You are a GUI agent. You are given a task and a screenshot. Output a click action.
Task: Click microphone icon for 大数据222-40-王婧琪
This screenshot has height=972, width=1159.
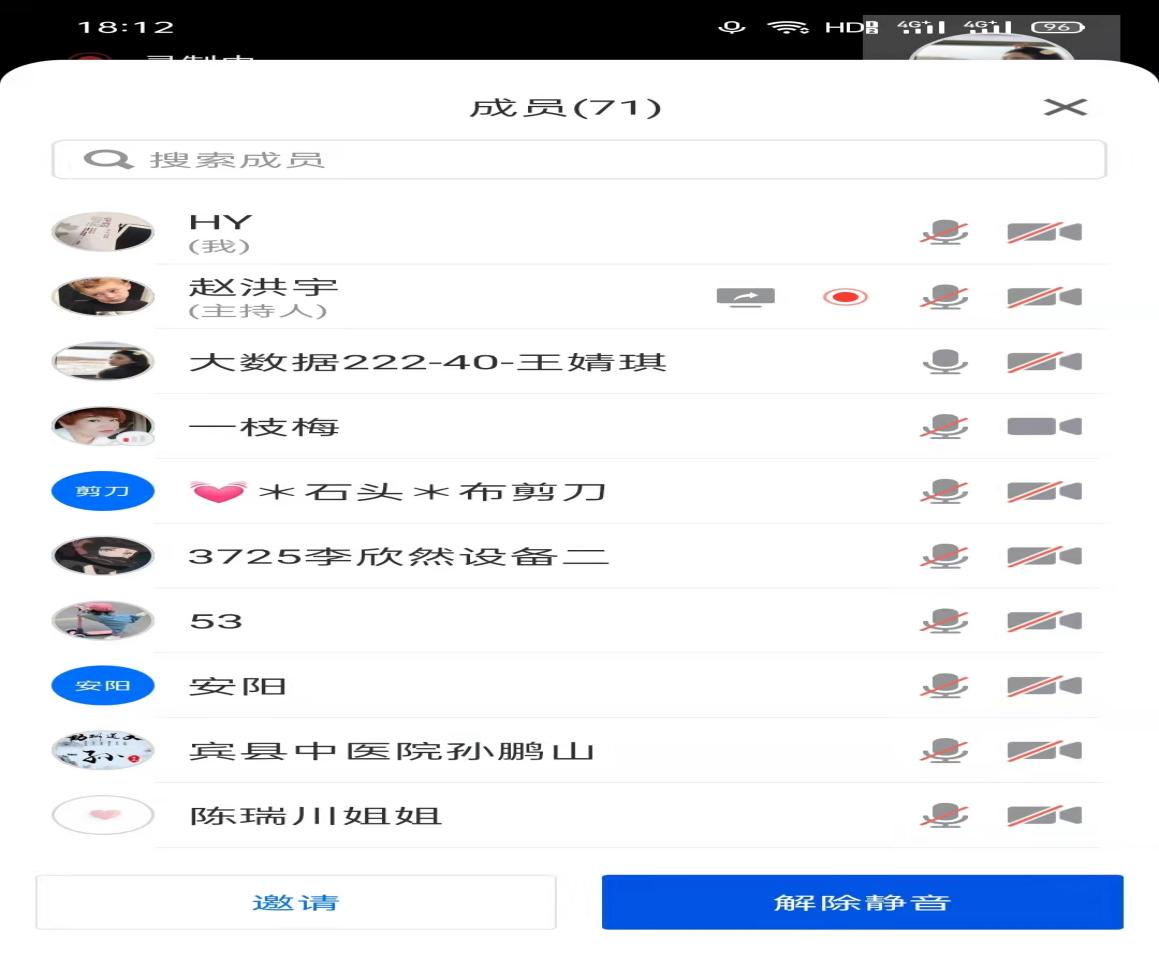944,362
